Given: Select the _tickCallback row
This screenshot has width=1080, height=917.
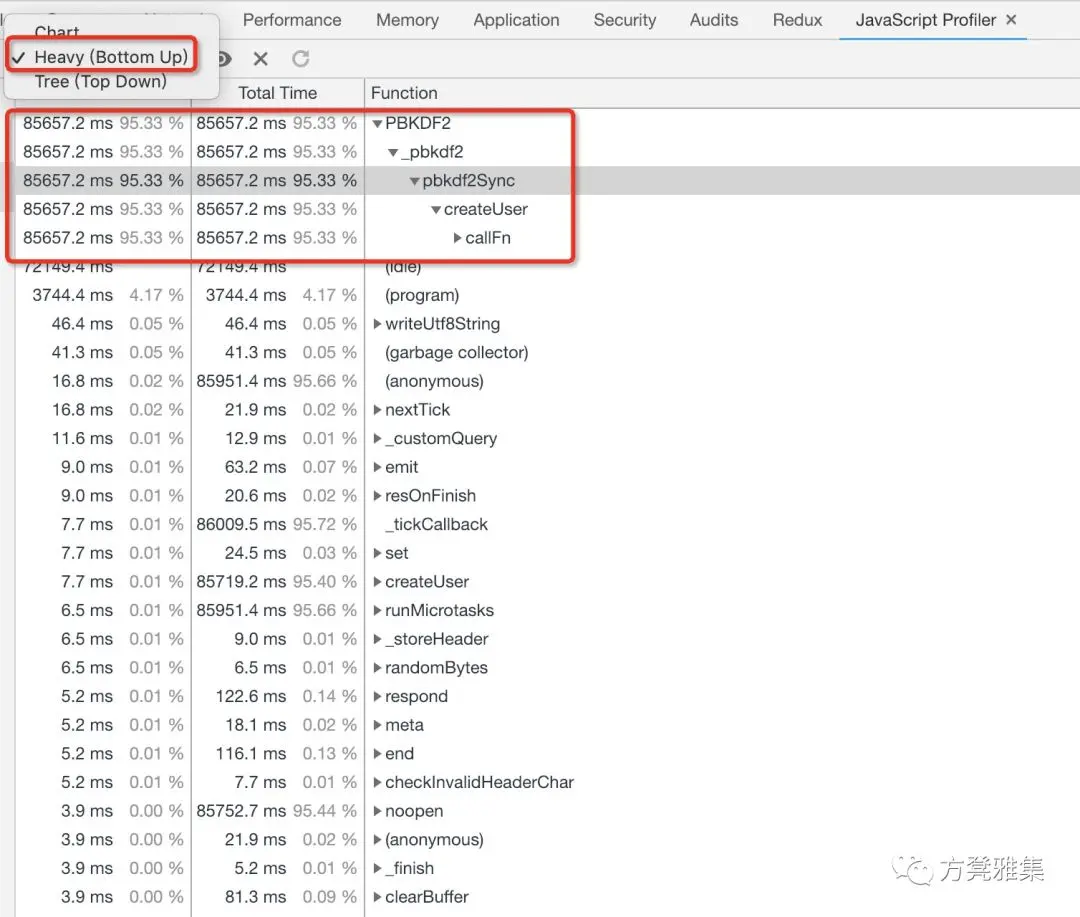Looking at the screenshot, I should (x=547, y=524).
